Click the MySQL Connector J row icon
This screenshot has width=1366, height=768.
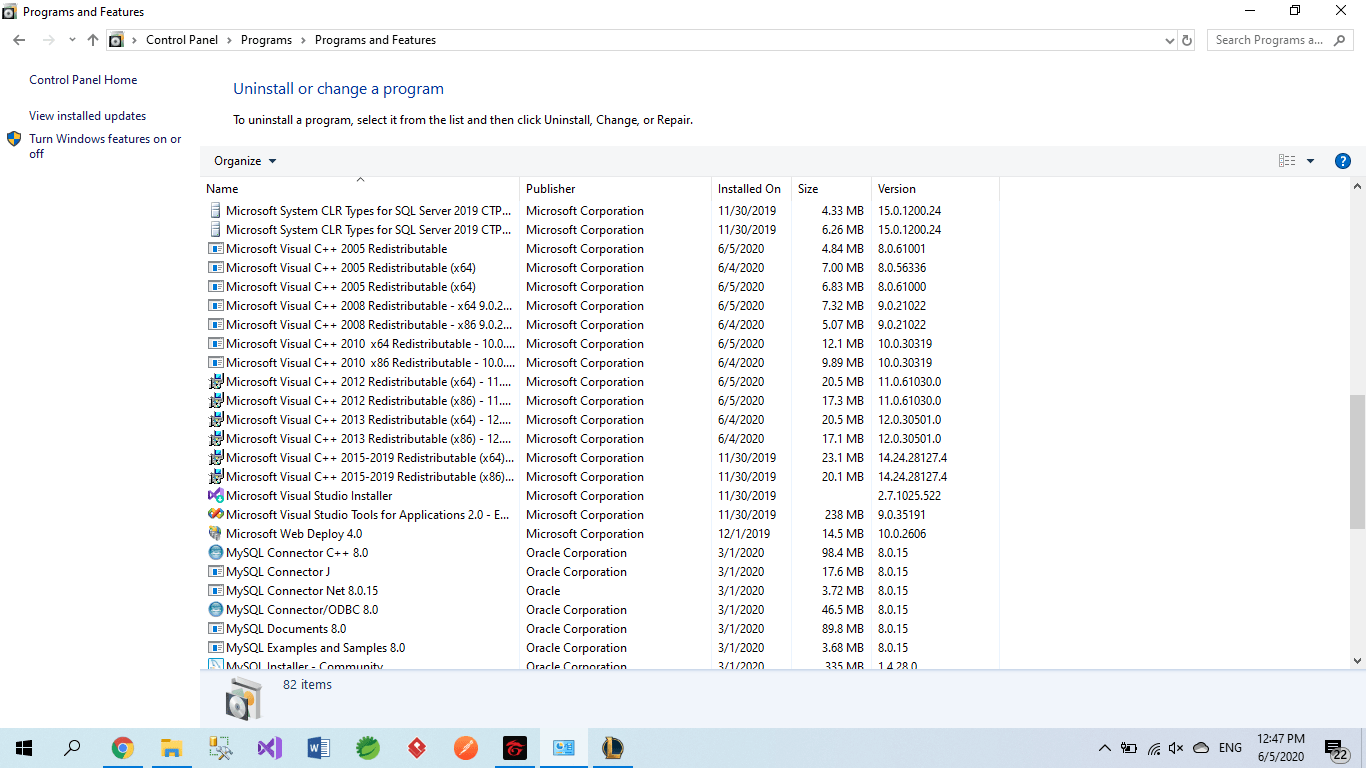coord(215,572)
